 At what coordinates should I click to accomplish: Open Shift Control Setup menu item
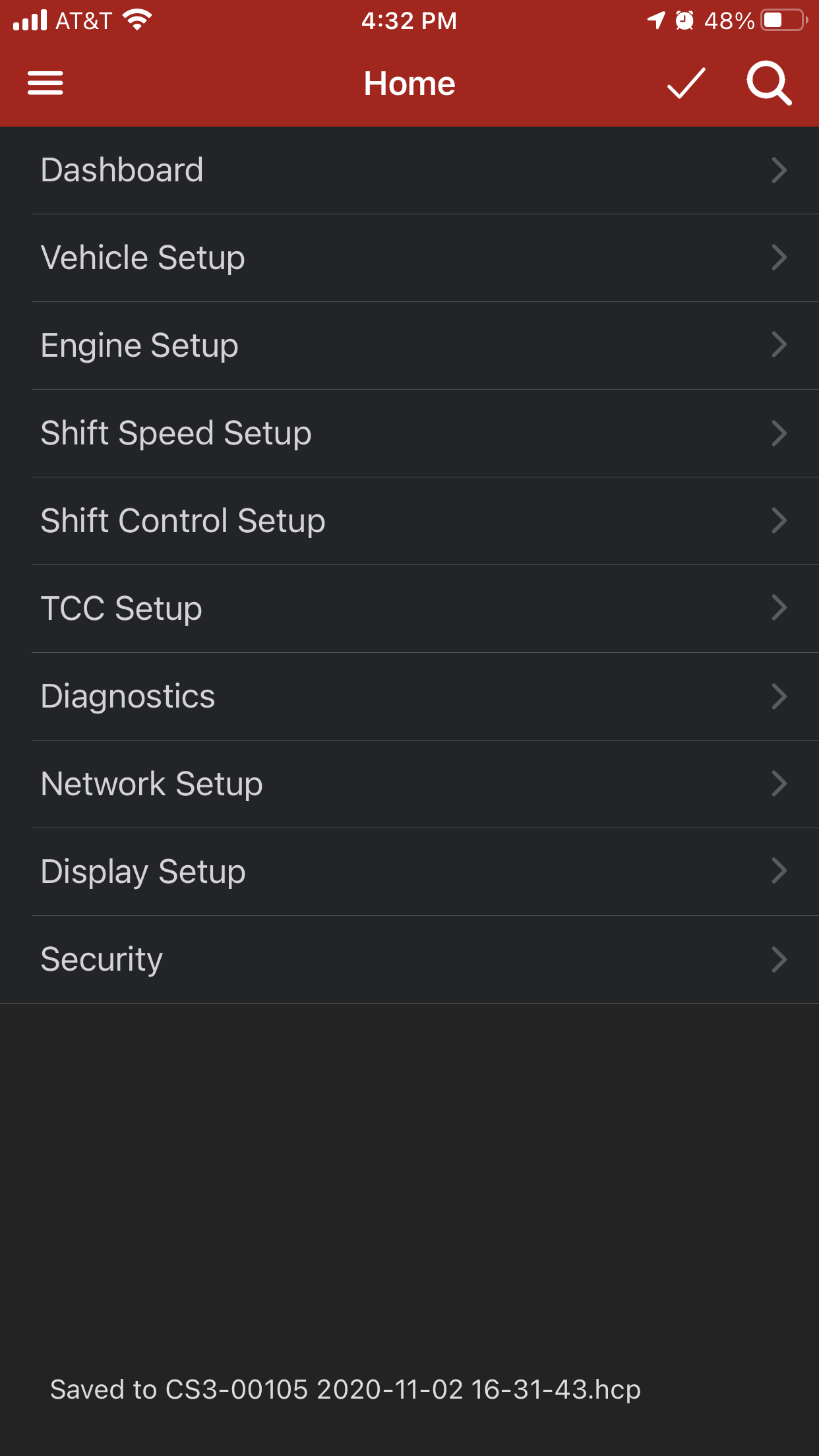coord(183,521)
